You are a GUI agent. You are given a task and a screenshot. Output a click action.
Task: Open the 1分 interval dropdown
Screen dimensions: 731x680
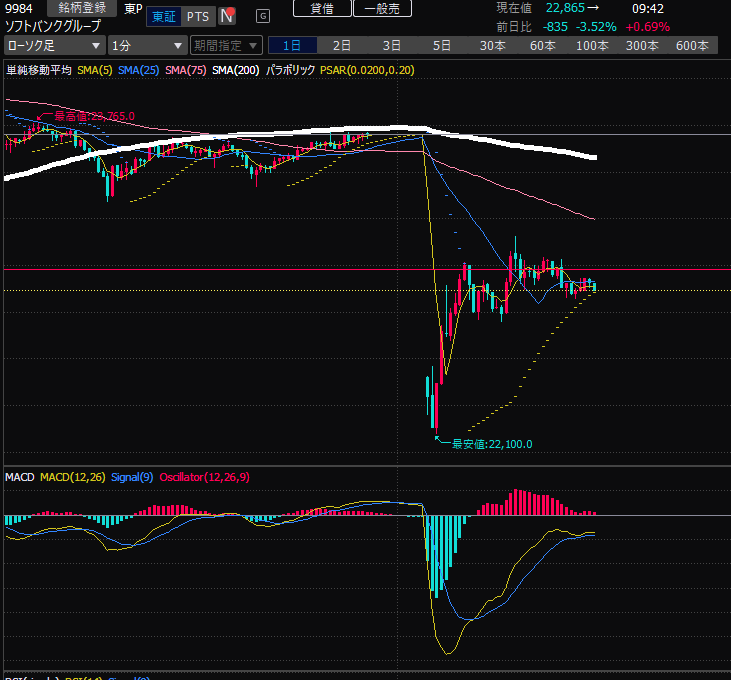pos(147,45)
